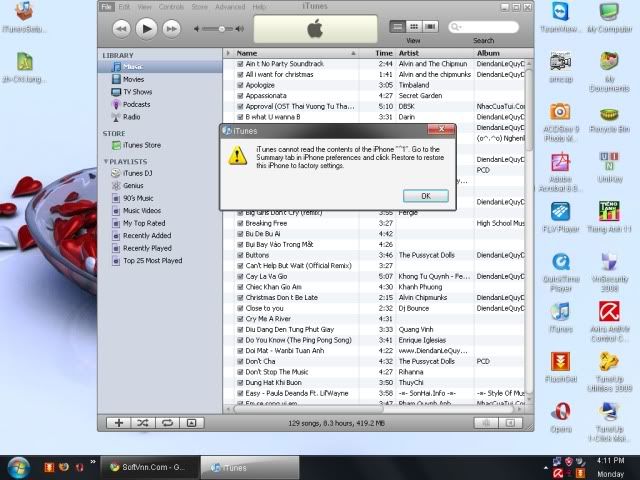Uncheck the song Cry Me A River
Viewport: 640px width, 480px height.
click(x=240, y=319)
